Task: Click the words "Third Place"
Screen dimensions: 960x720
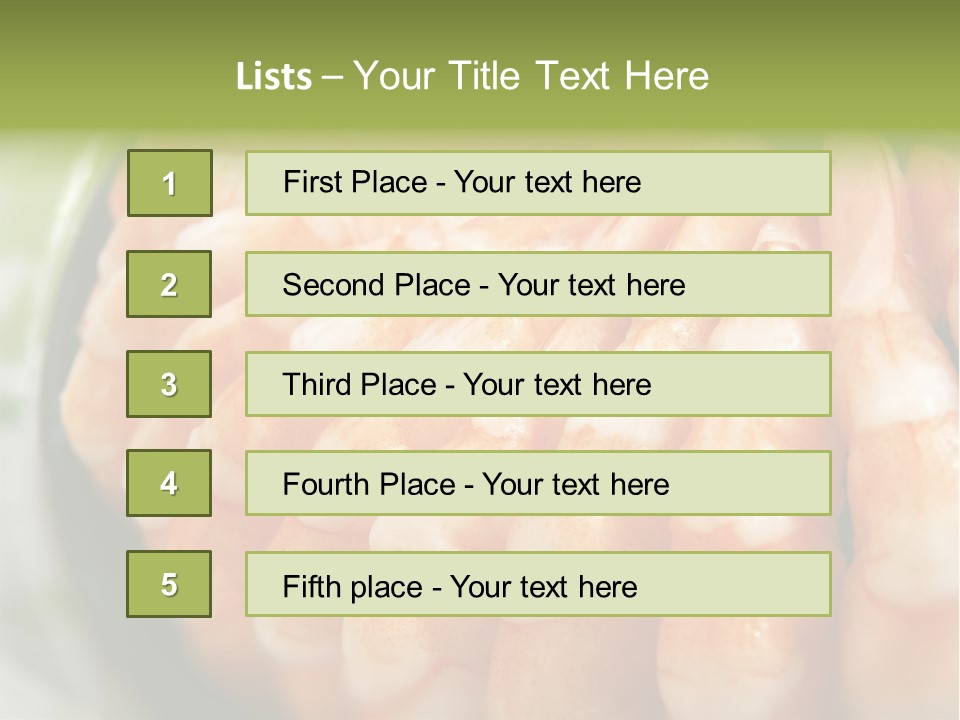Action: click(x=359, y=385)
